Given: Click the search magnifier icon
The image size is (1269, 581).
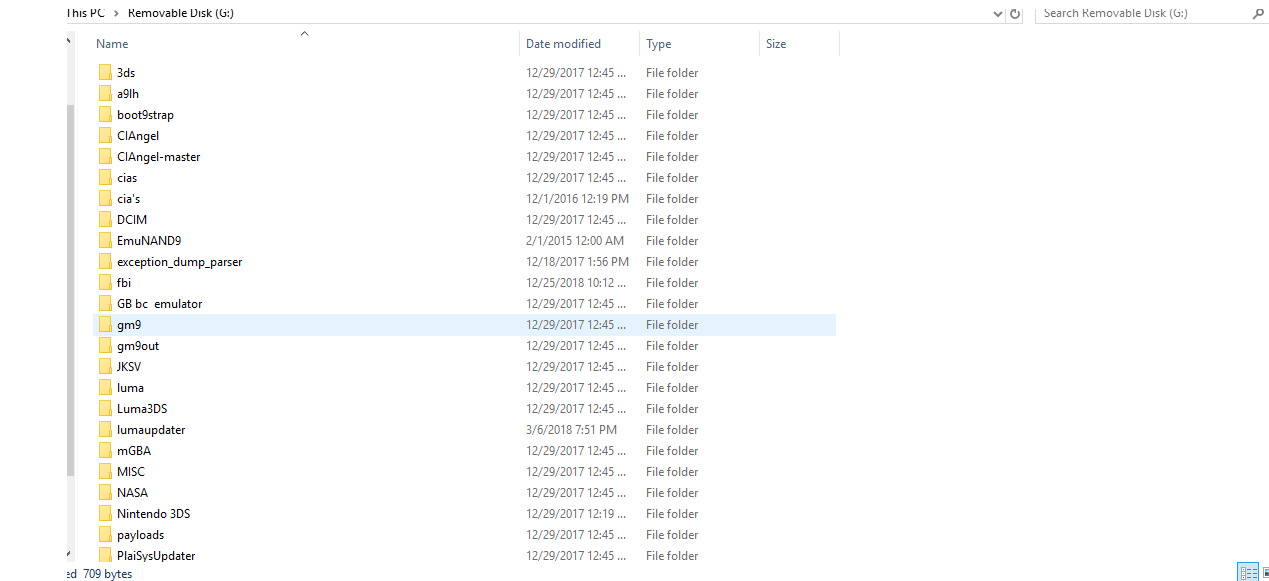Looking at the screenshot, I should pos(1258,14).
